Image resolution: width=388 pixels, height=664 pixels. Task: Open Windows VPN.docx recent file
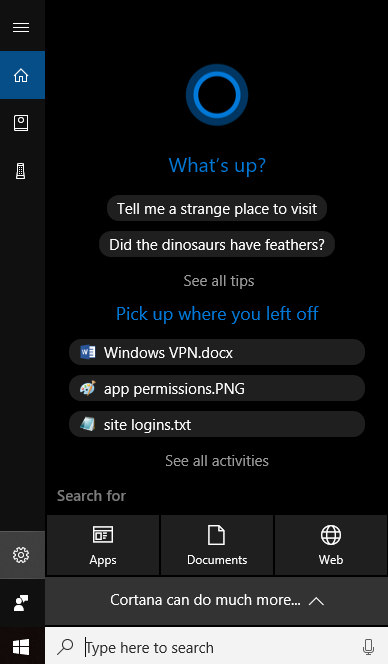[217, 352]
